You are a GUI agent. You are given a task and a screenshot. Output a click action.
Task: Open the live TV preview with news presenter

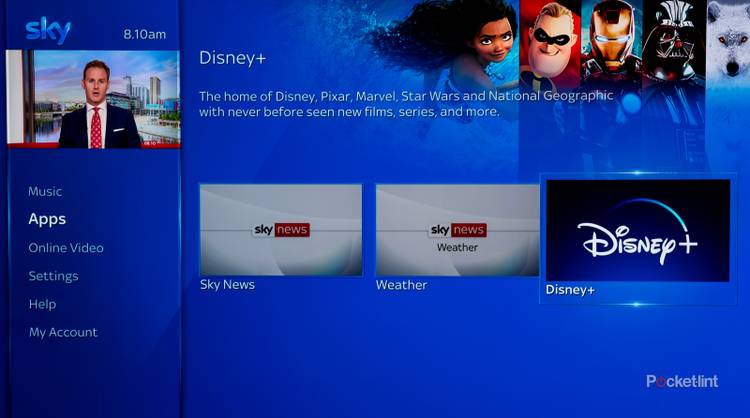[93, 99]
